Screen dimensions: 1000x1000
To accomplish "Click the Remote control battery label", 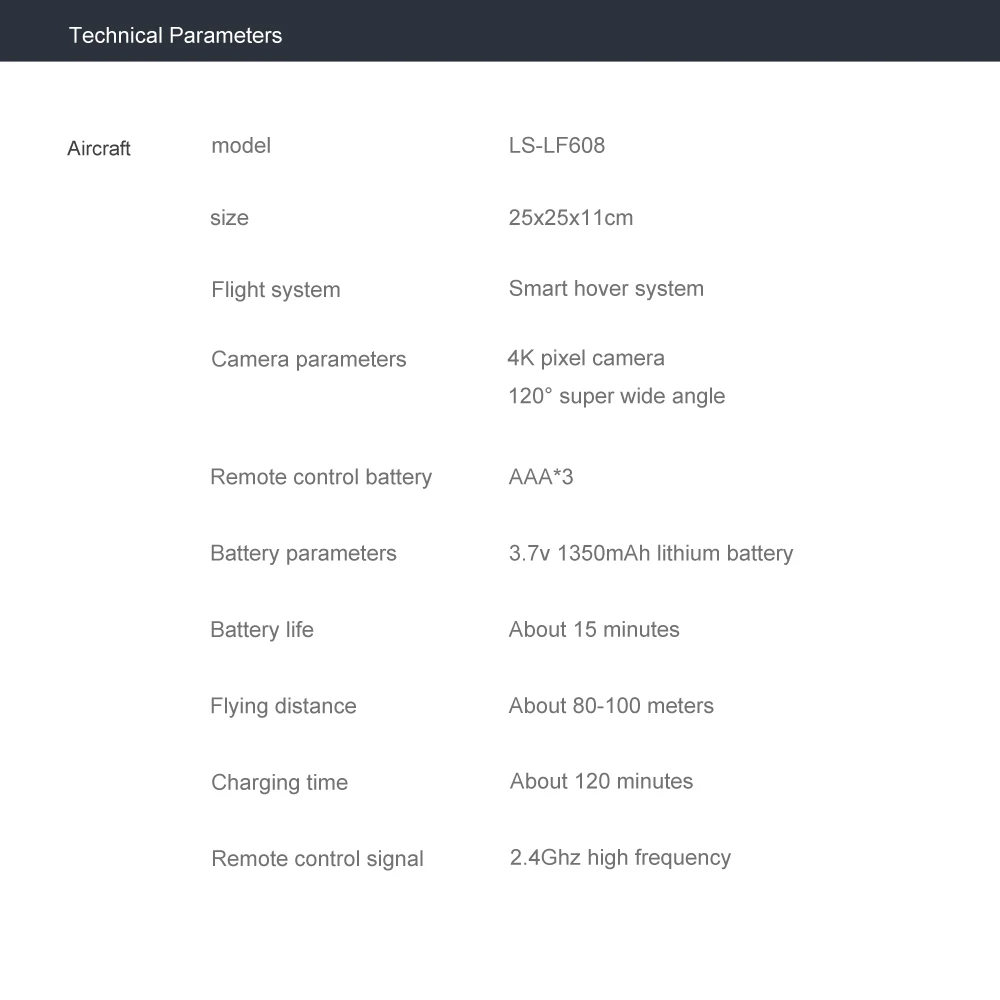I will (x=320, y=477).
